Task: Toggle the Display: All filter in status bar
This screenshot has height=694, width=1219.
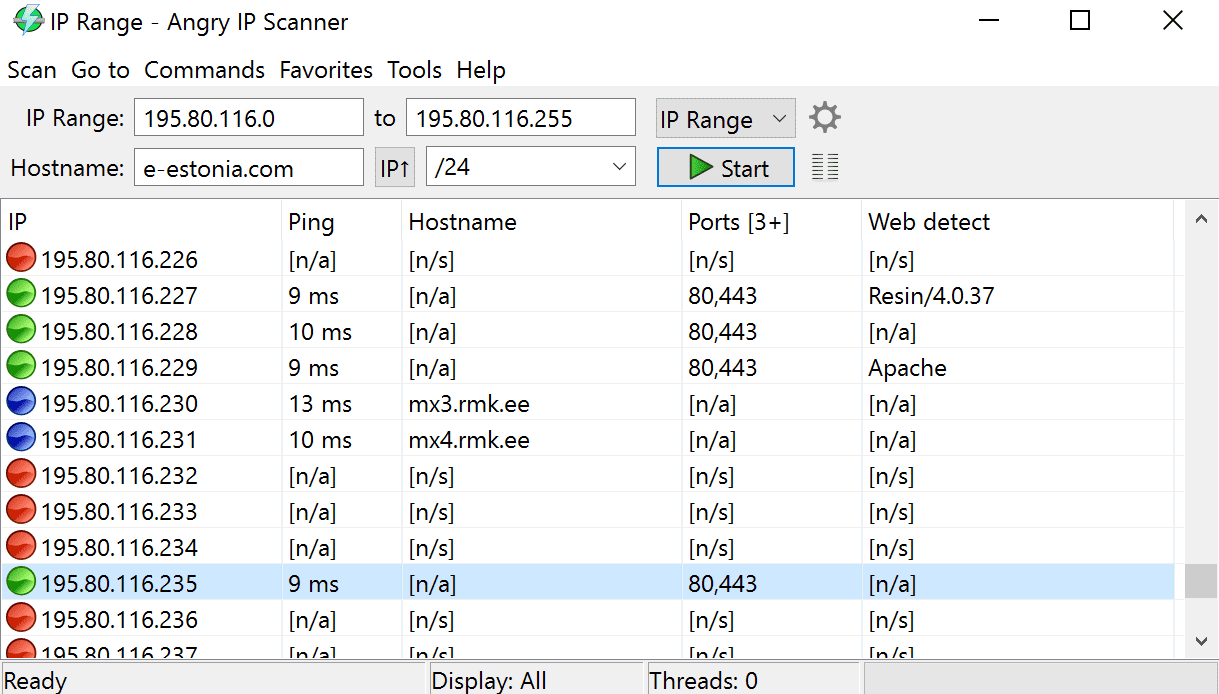Action: click(x=489, y=679)
